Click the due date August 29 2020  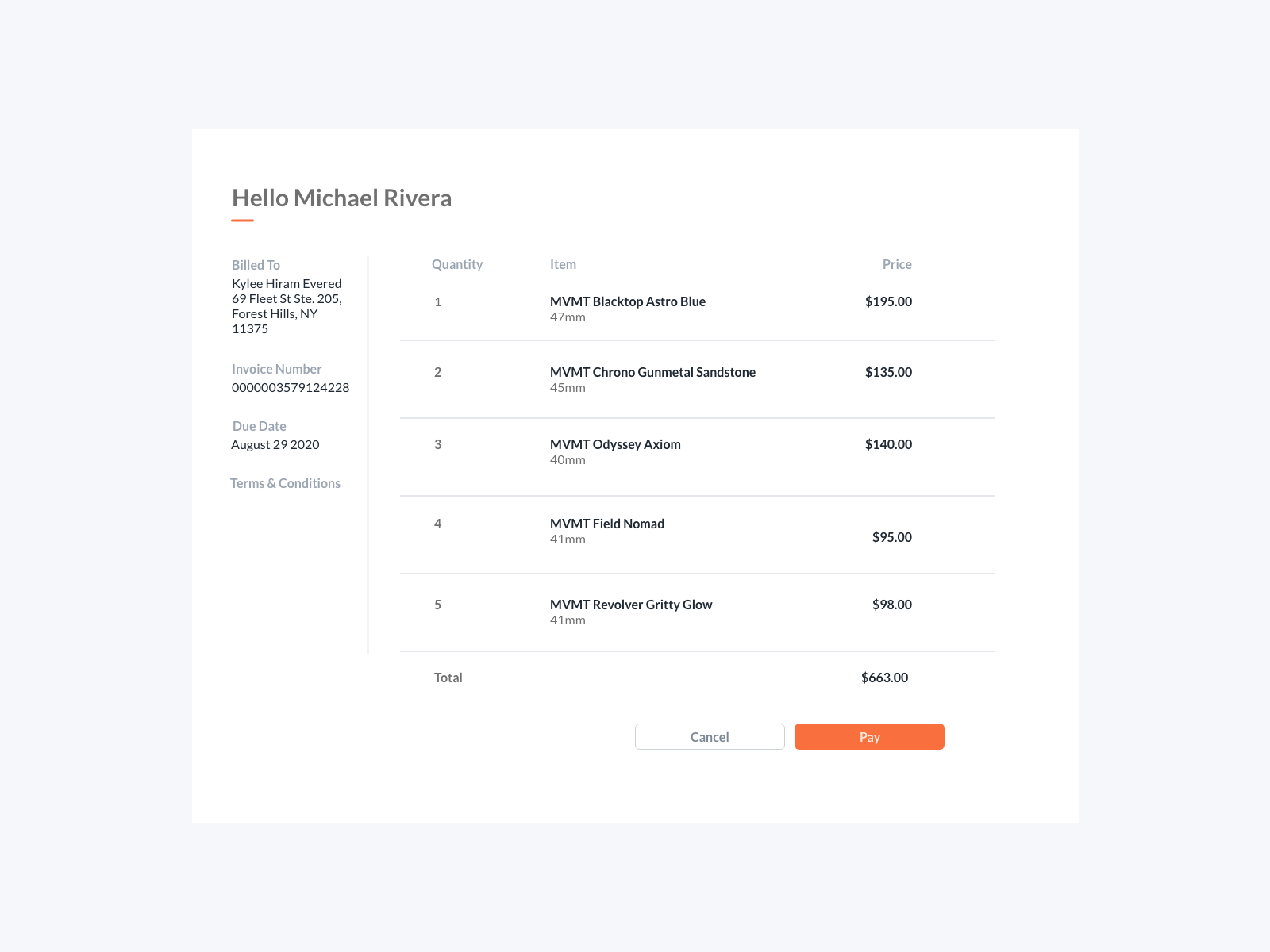point(275,444)
